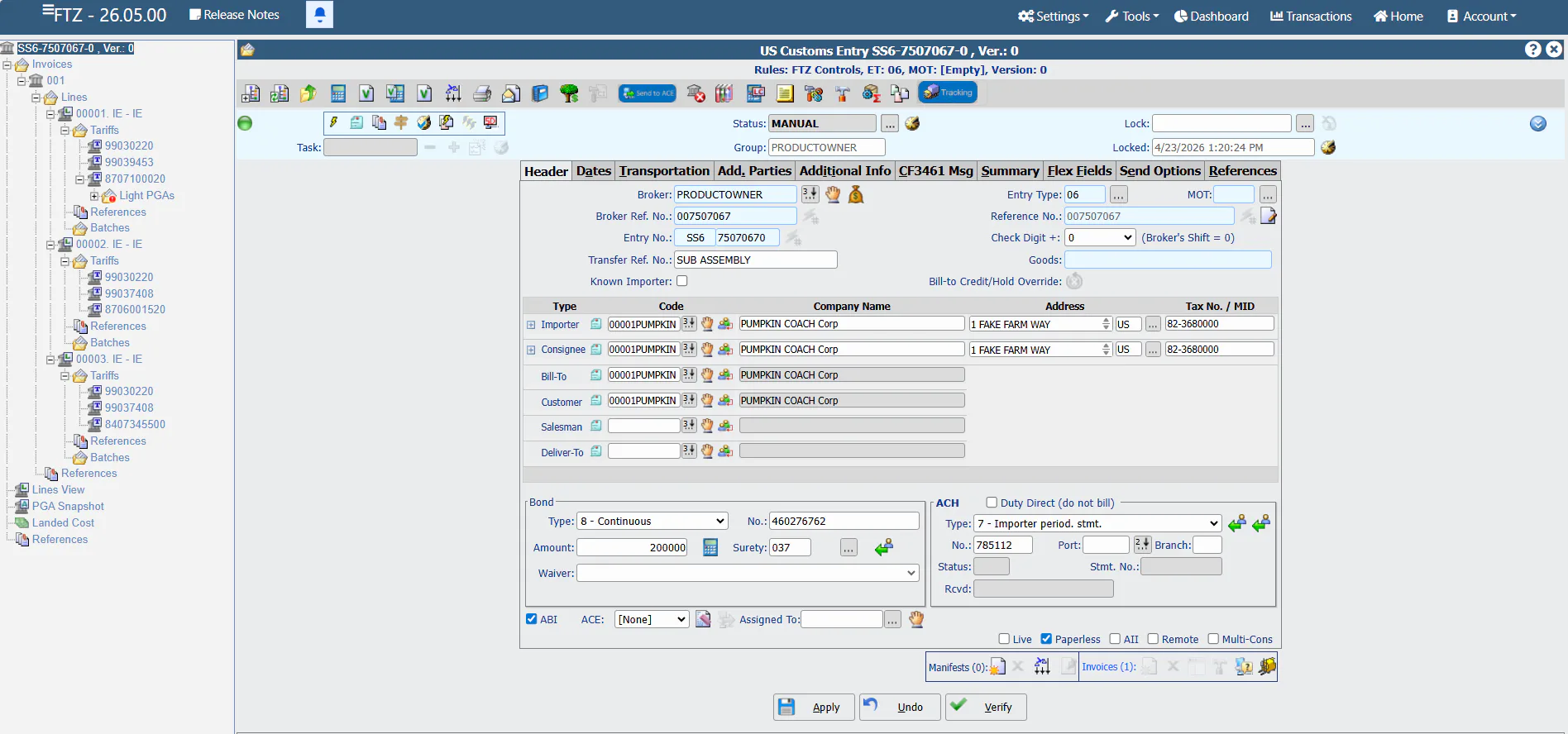Open the Check Digit dropdown
Viewport: 1568px width, 734px height.
coord(1100,238)
